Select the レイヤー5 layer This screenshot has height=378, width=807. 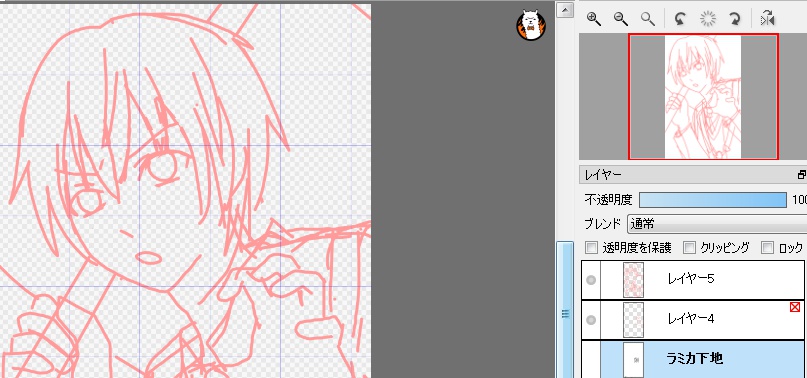point(693,280)
